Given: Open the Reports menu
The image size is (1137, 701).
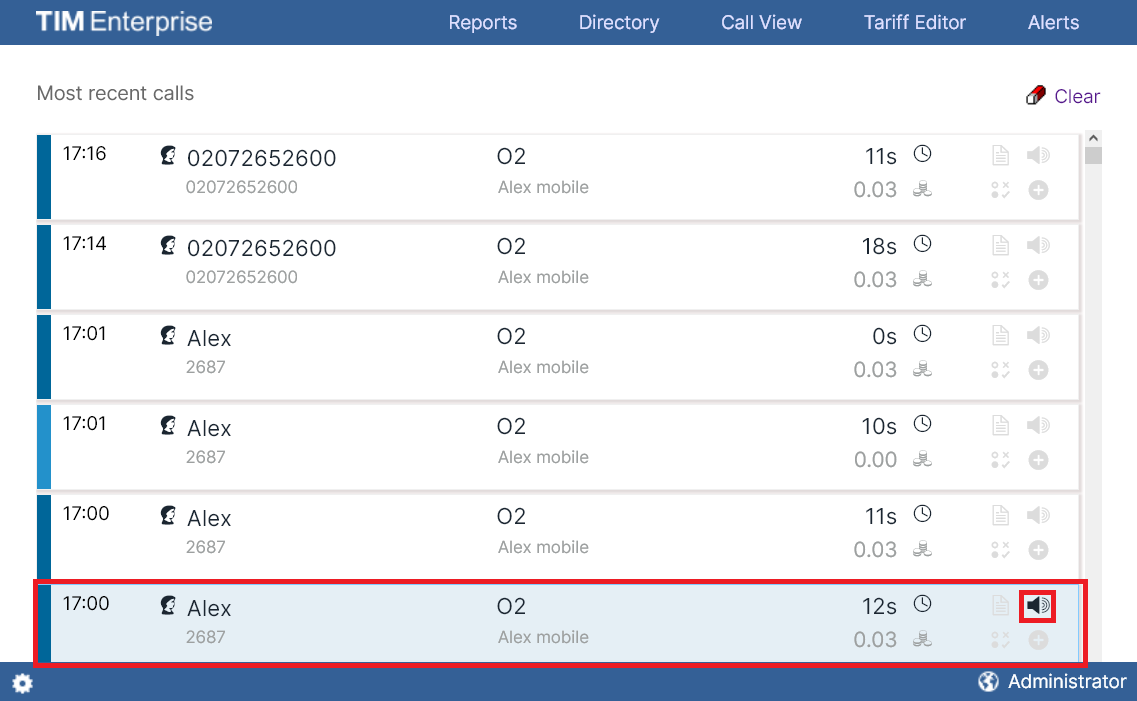Looking at the screenshot, I should coord(482,22).
